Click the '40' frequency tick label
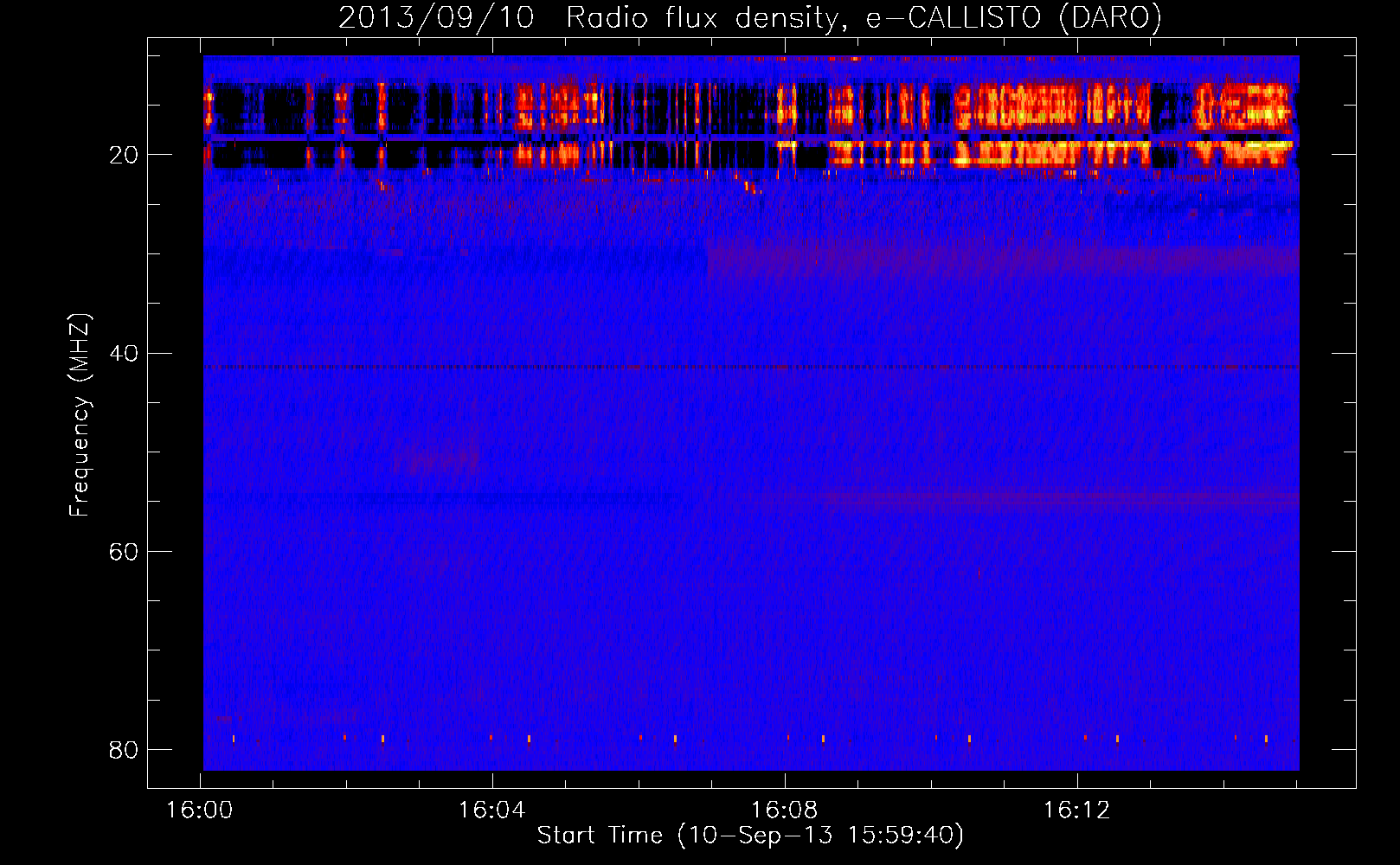Image resolution: width=1400 pixels, height=865 pixels. (124, 354)
